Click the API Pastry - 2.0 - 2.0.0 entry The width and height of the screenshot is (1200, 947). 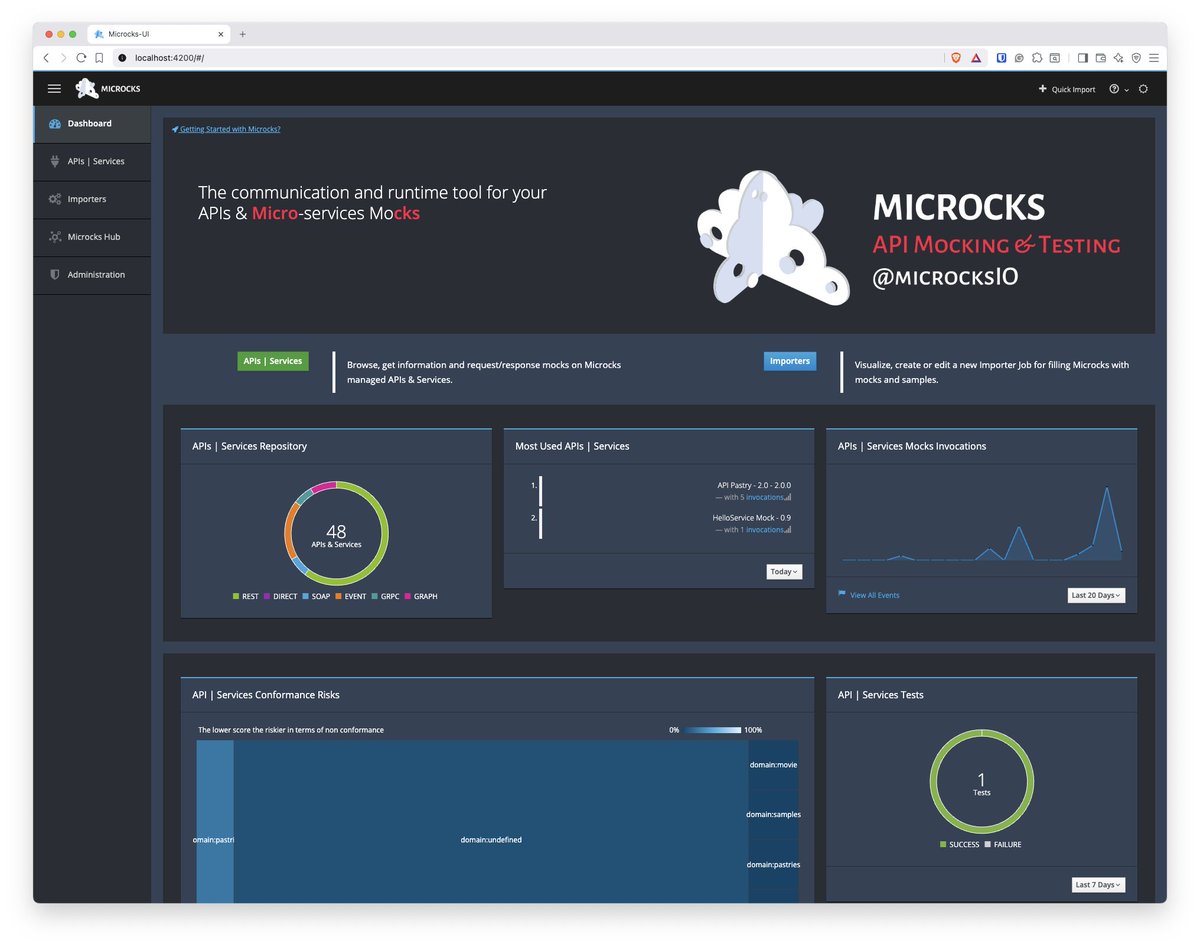tap(753, 485)
